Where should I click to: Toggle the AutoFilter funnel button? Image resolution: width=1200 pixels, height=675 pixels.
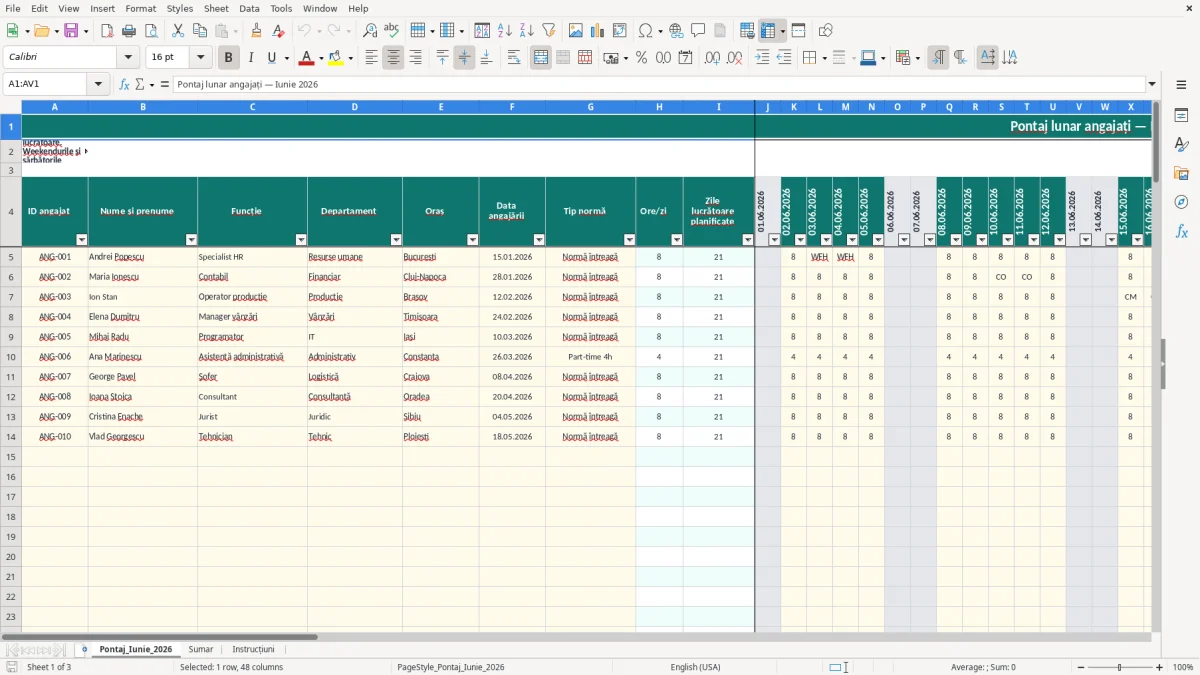click(548, 31)
